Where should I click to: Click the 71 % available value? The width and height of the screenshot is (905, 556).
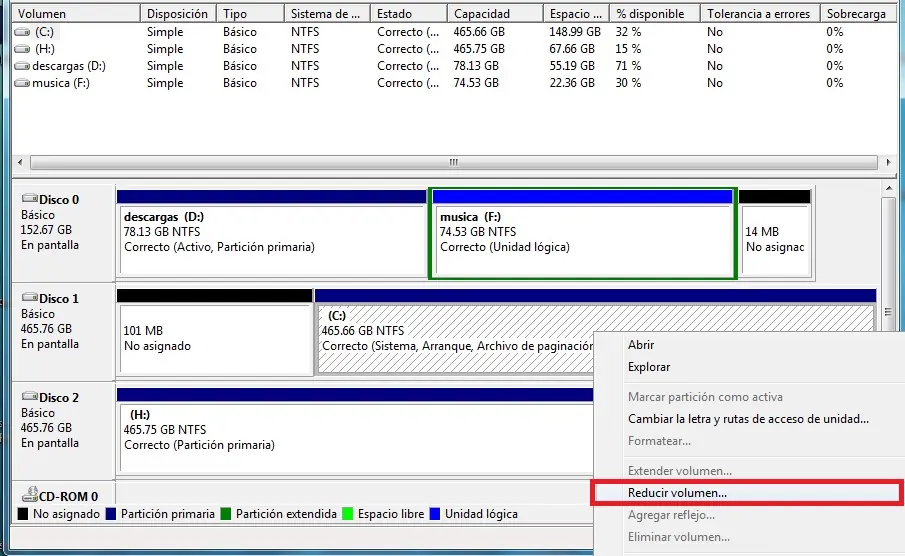tap(628, 66)
